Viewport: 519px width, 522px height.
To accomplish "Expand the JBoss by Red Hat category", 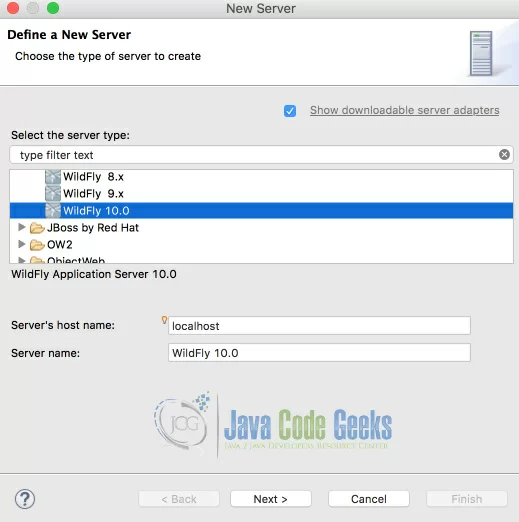I will (22, 227).
